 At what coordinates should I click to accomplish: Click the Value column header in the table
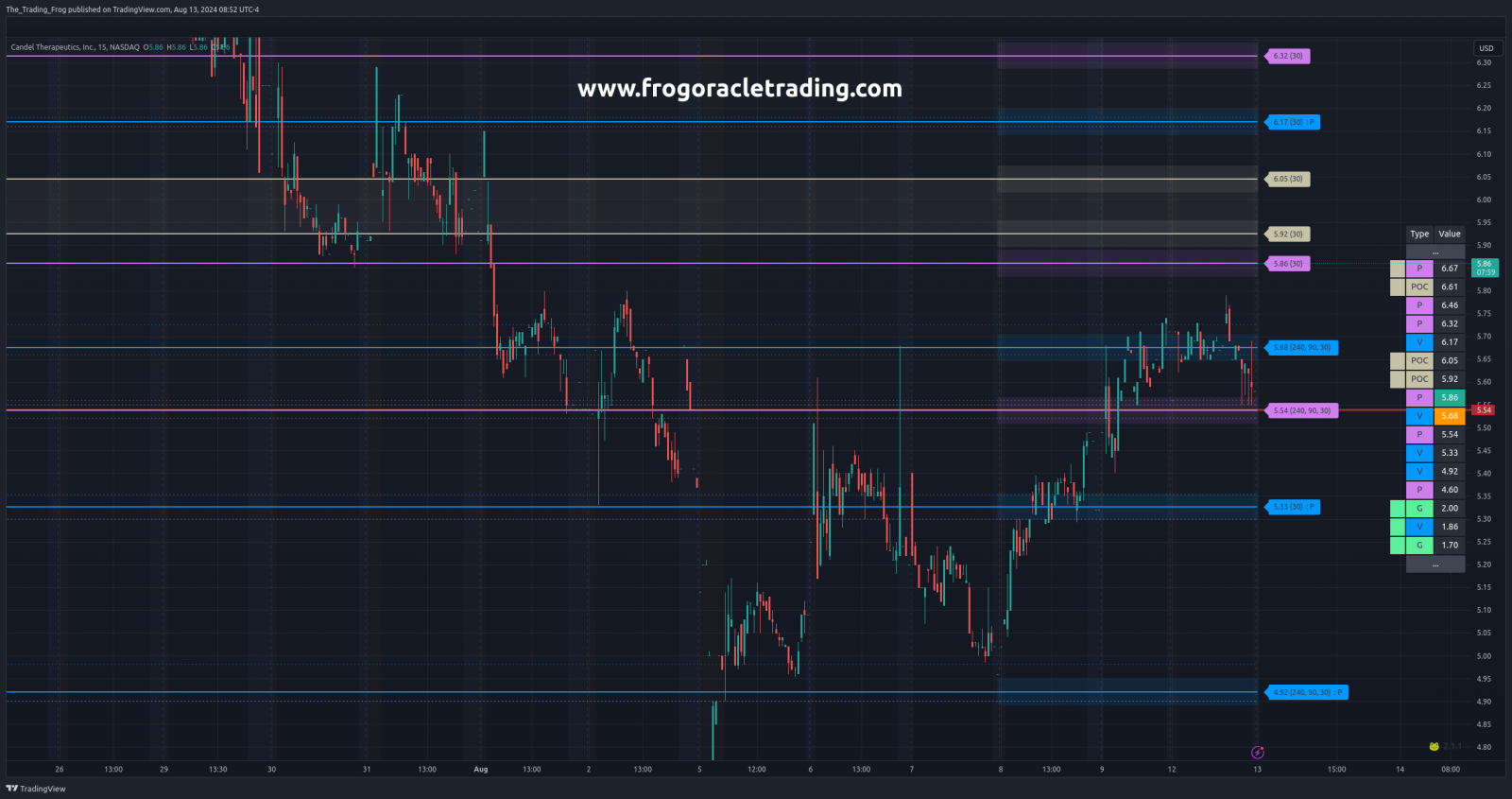pos(1450,234)
